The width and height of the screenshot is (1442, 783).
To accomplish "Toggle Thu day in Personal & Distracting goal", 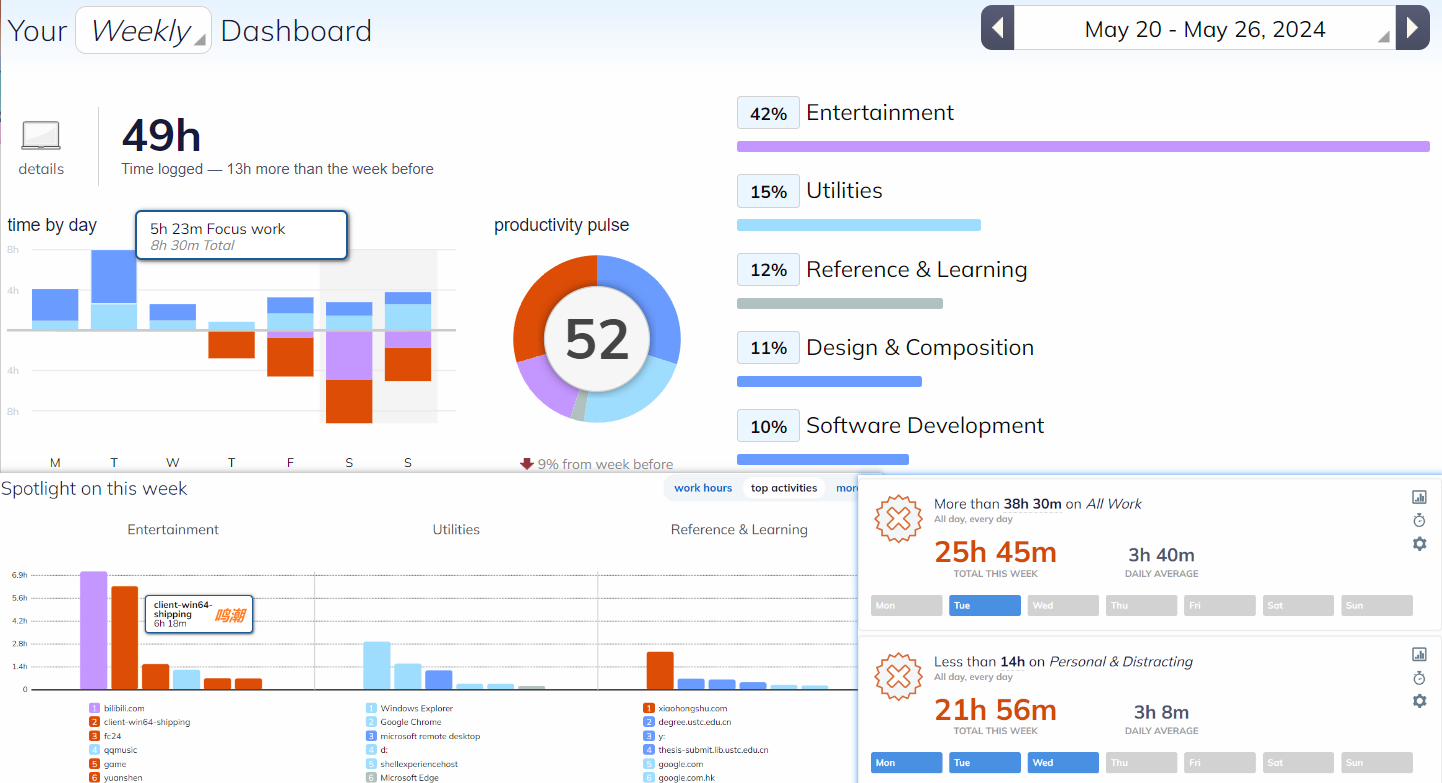I will tap(1141, 763).
